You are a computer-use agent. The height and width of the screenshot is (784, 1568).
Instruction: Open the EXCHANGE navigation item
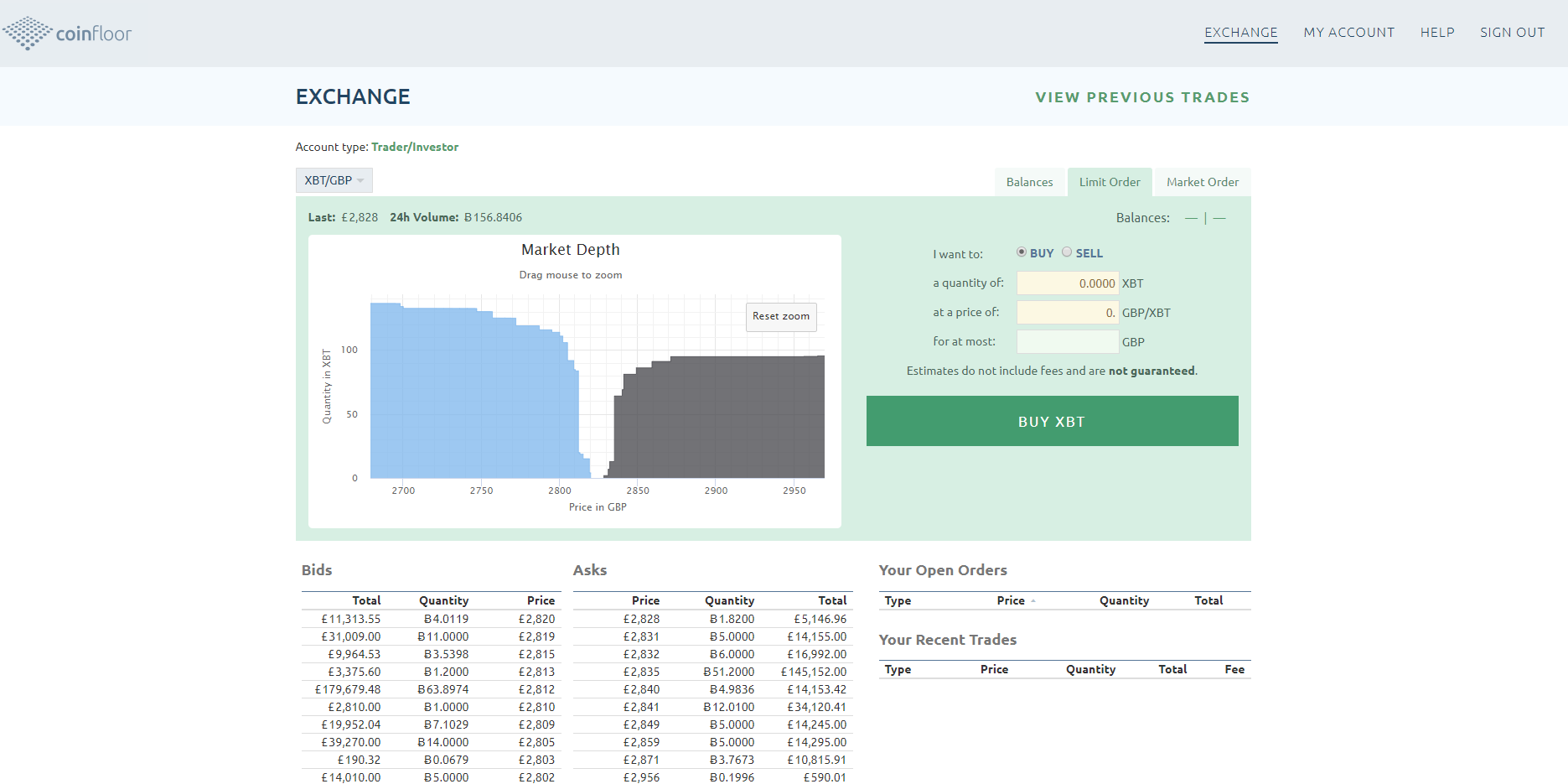pyautogui.click(x=1241, y=33)
